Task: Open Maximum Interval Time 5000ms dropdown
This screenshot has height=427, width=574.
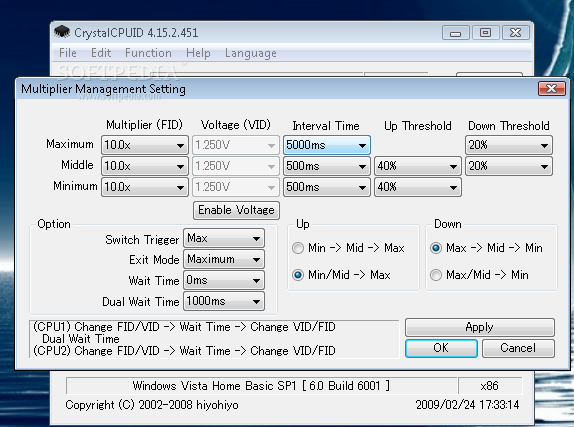Action: (327, 145)
